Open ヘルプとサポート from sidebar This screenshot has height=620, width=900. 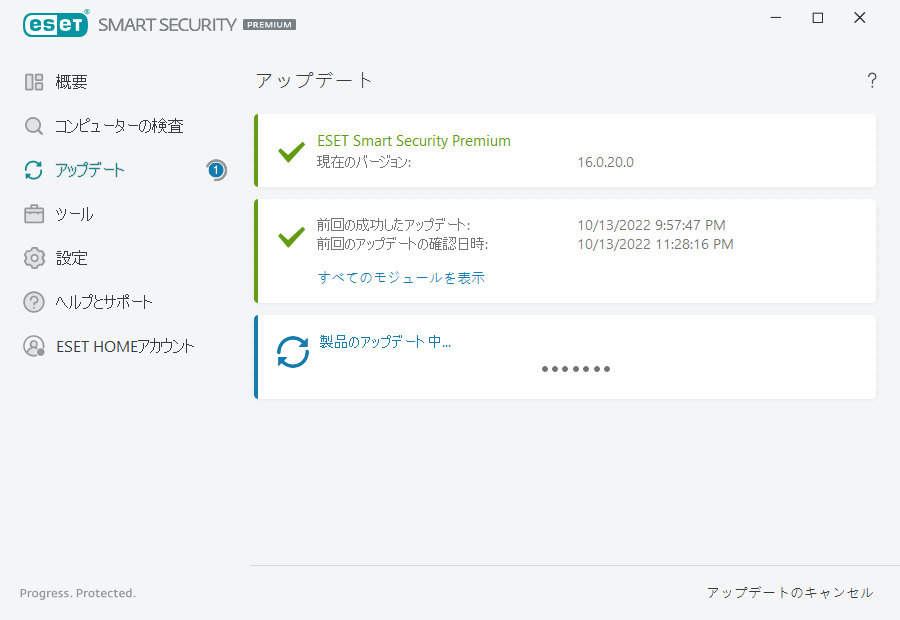click(104, 302)
